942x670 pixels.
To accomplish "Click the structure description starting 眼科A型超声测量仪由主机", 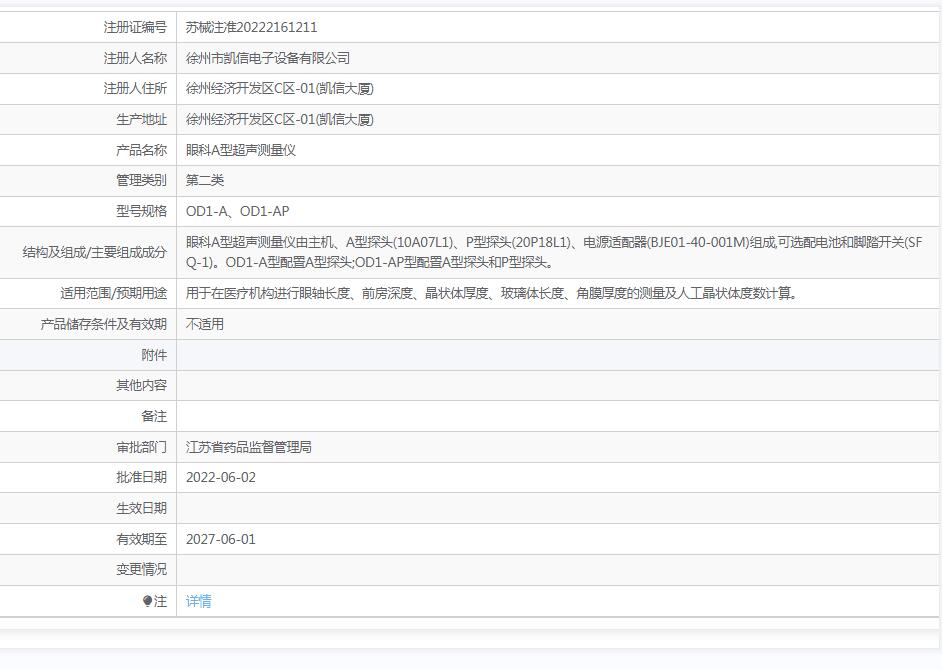I will point(554,252).
